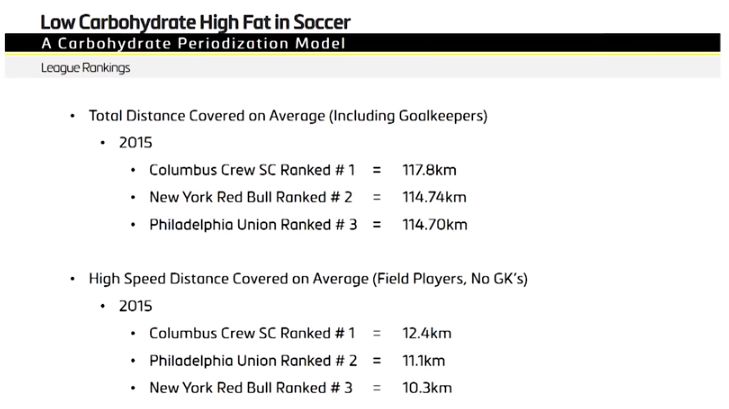Select the "New York Red Bull Ranked # 2" line
Screen dimensions: 729x409
251,197
